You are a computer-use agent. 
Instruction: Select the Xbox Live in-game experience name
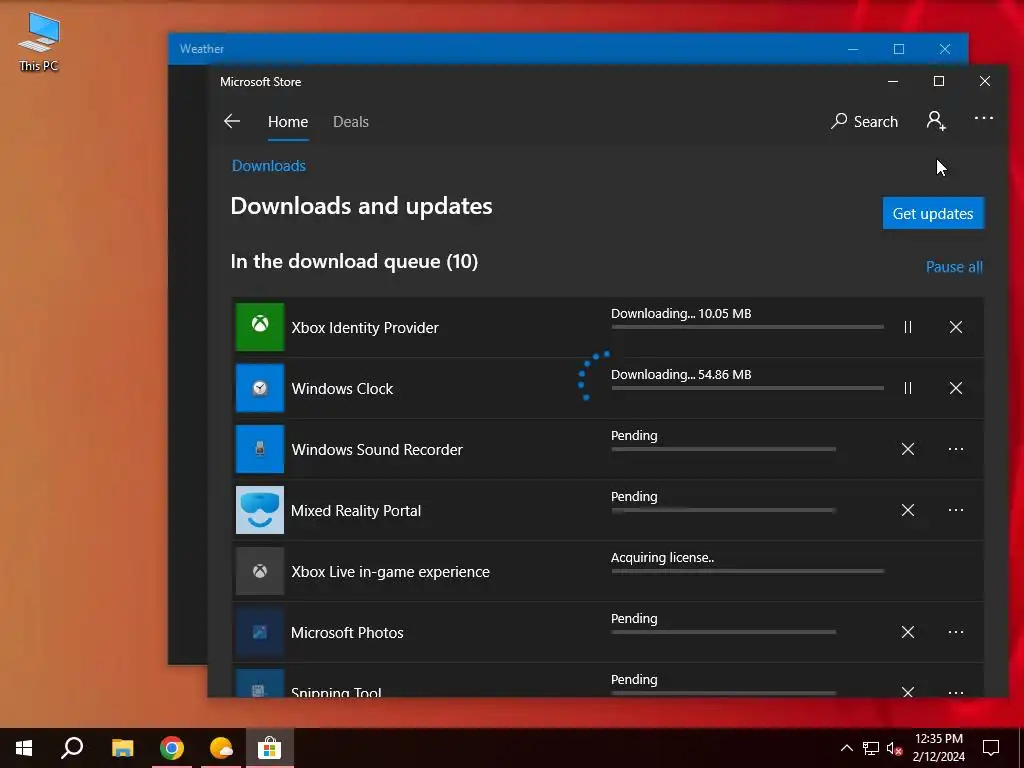click(391, 572)
